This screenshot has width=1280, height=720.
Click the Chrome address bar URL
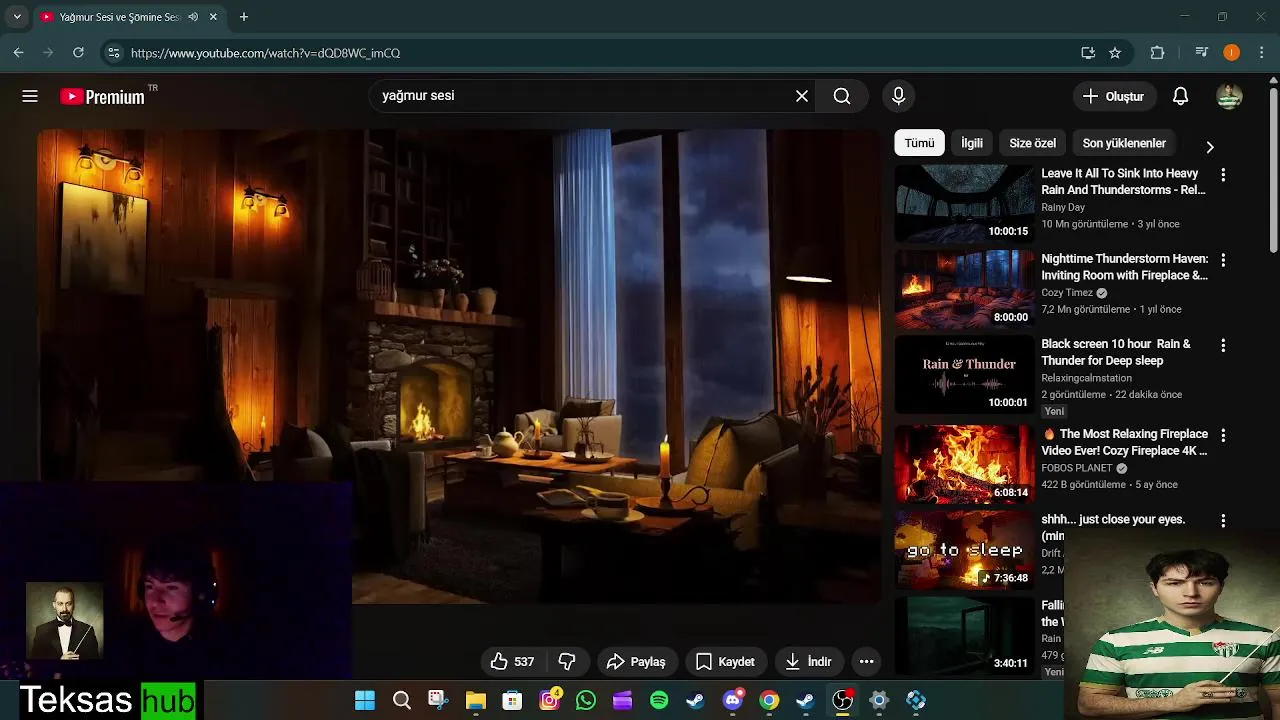(x=265, y=53)
